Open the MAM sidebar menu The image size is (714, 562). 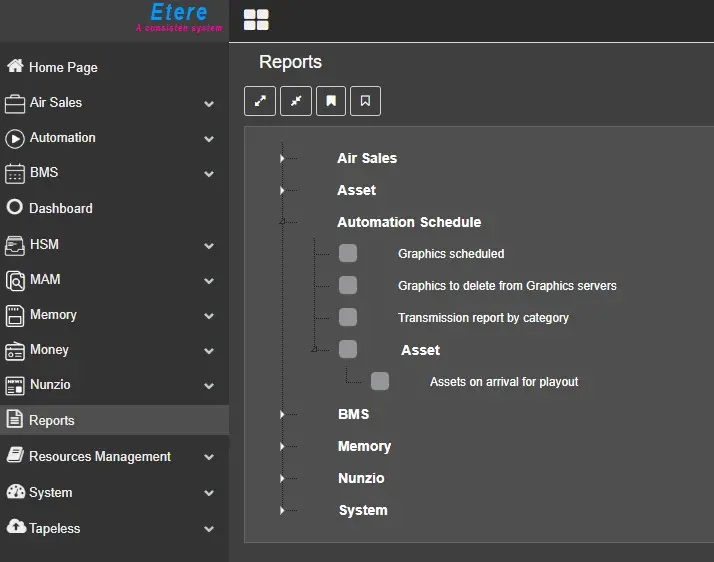pos(45,280)
